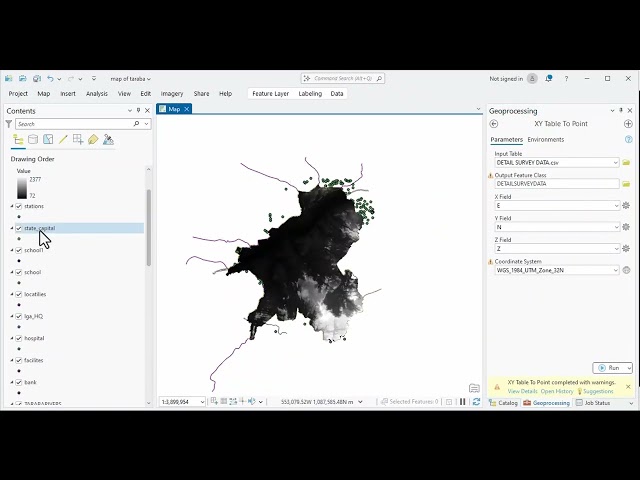Uncheck the state_capital layer checkbox
The image size is (640, 480).
pos(18,228)
